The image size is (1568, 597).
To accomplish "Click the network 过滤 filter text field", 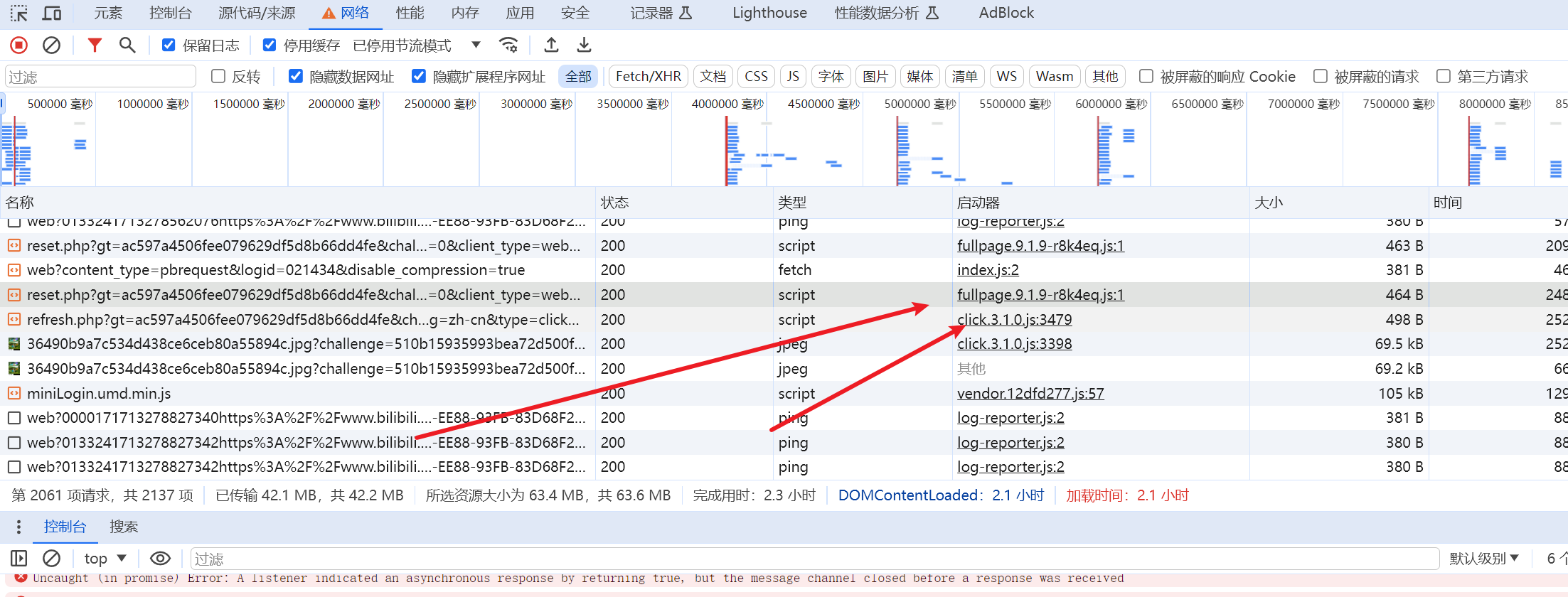I will [x=100, y=77].
